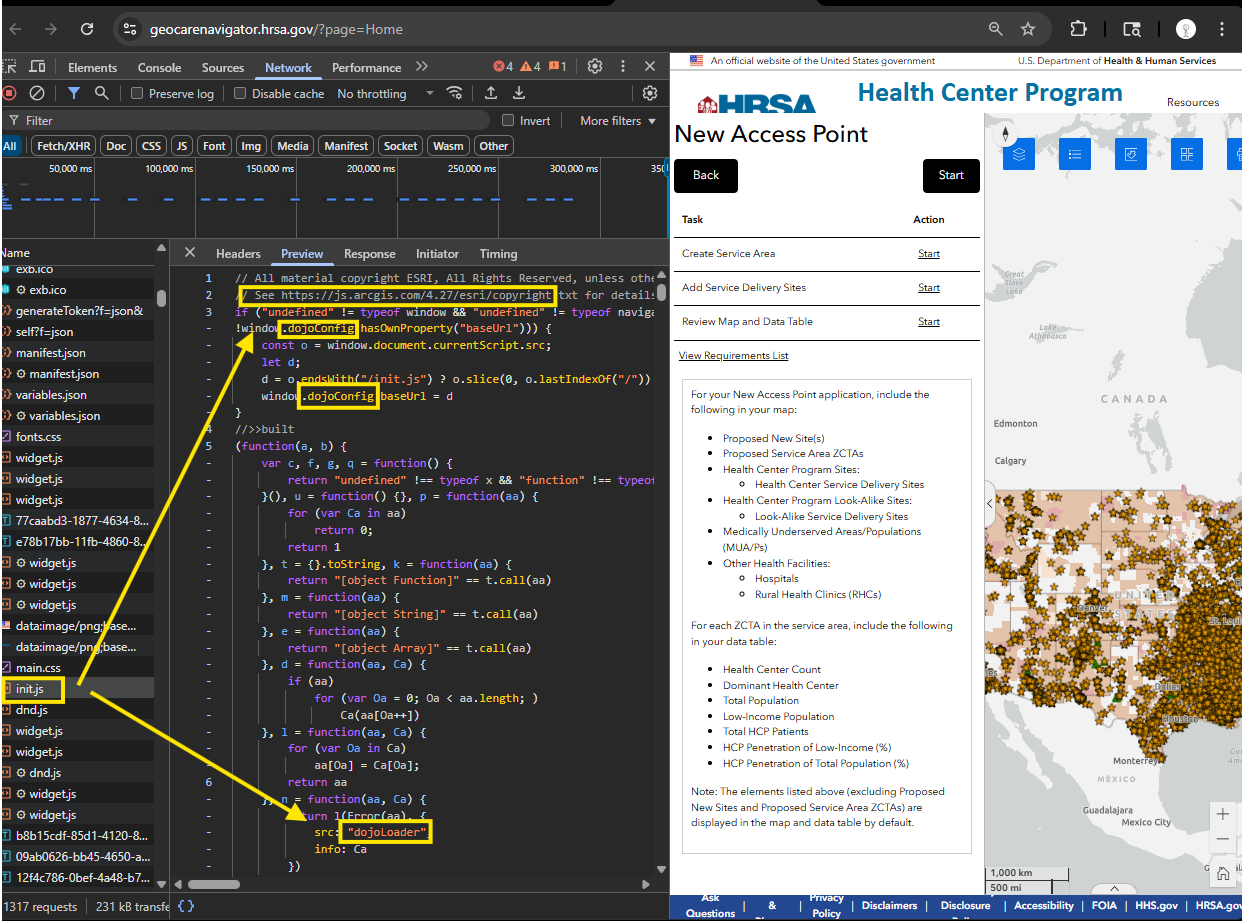Zoom in on the map
Viewport: 1242px width, 921px height.
1223,813
